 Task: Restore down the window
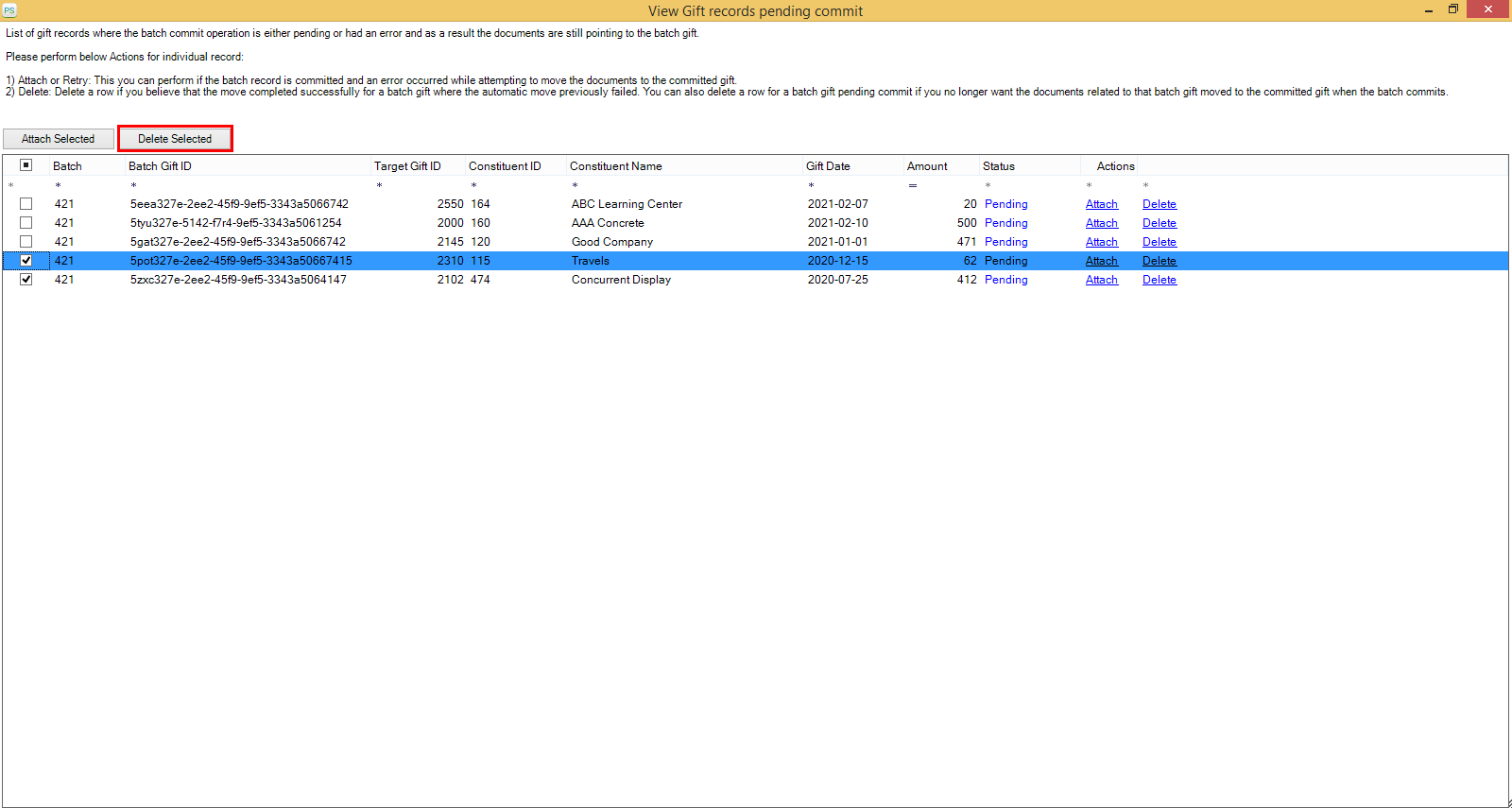point(1453,9)
